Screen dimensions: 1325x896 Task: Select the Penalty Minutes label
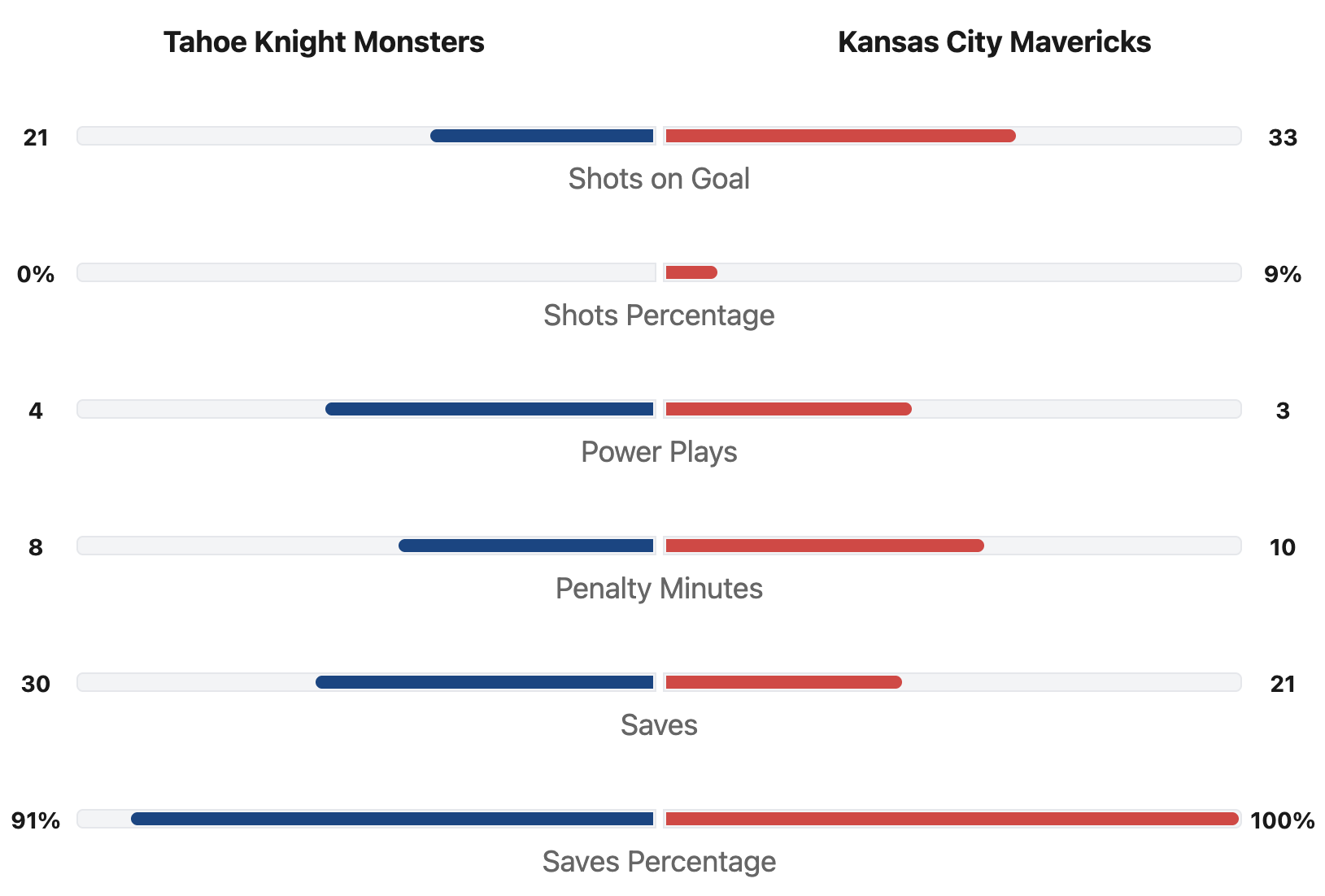tap(659, 589)
